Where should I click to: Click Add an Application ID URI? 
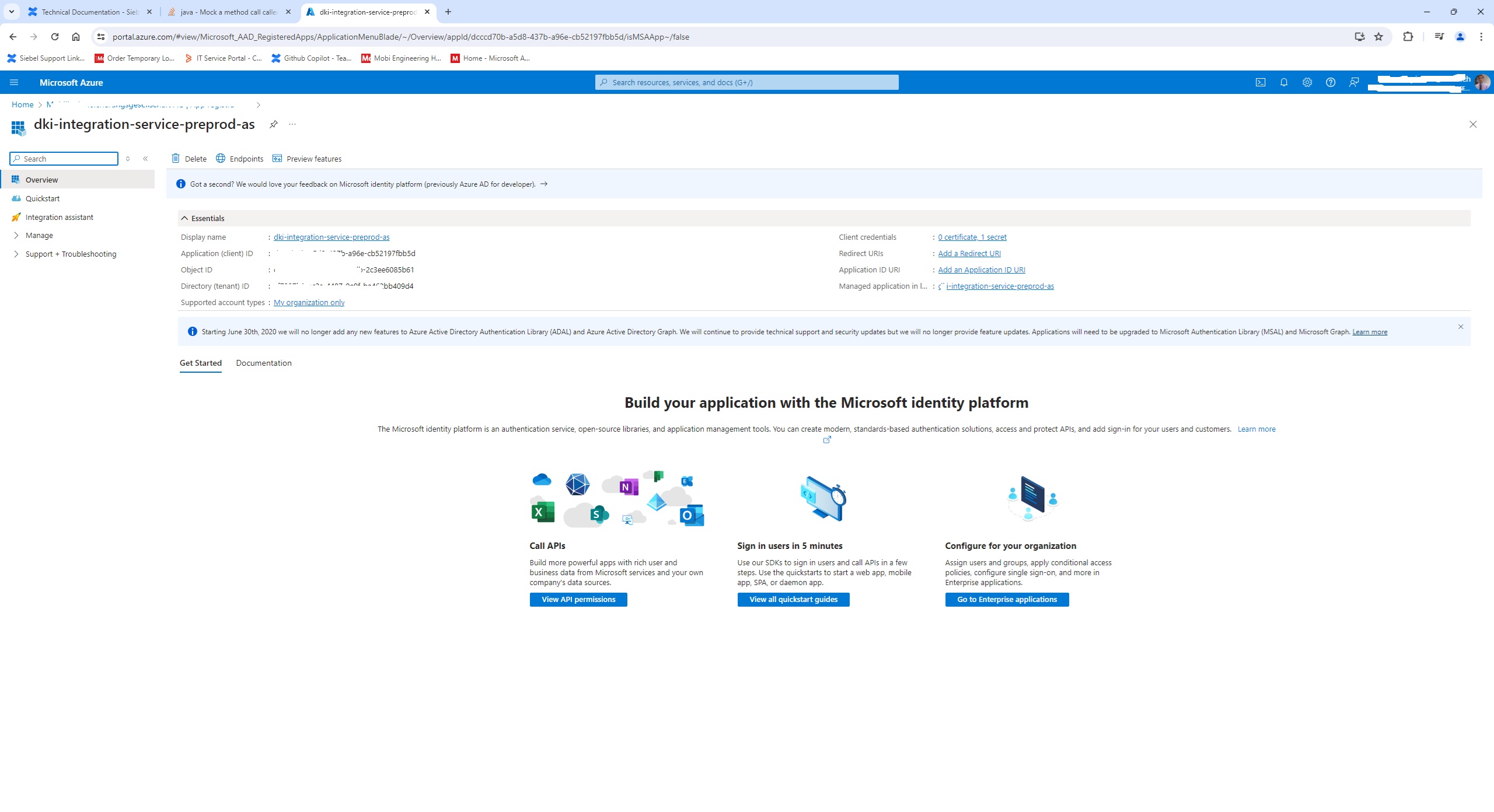(982, 269)
